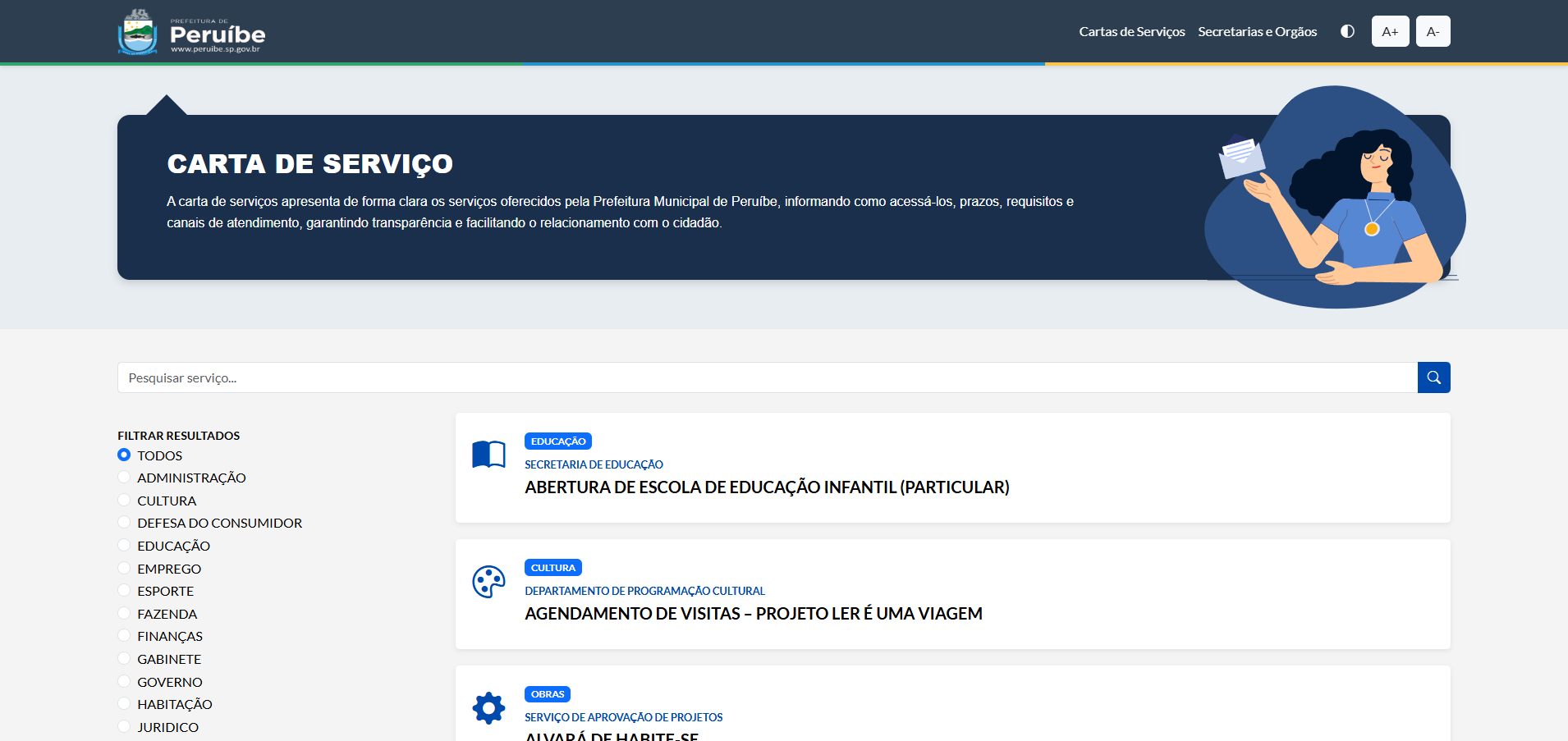Image resolution: width=1568 pixels, height=741 pixels.
Task: Click the gear icon for Obras service
Action: [488, 707]
